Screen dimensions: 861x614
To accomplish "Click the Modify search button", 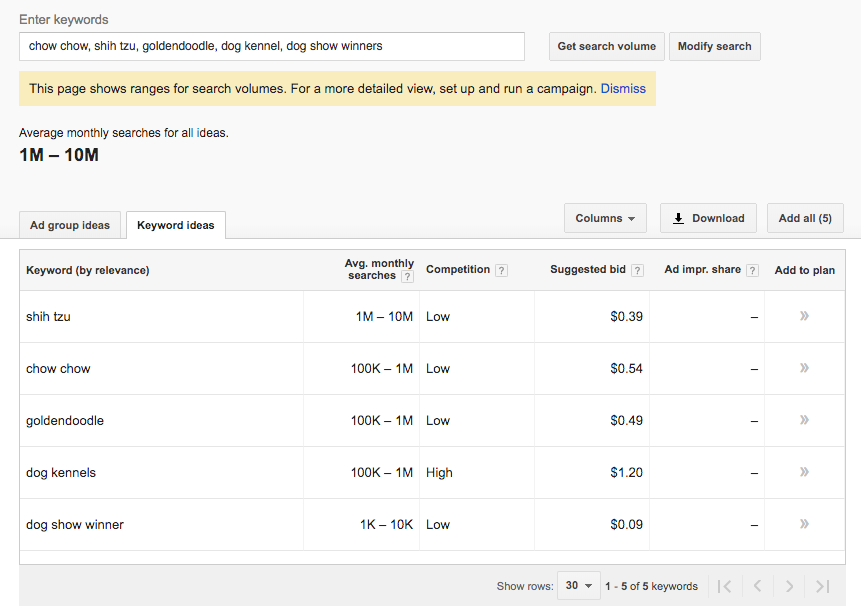I will [714, 46].
